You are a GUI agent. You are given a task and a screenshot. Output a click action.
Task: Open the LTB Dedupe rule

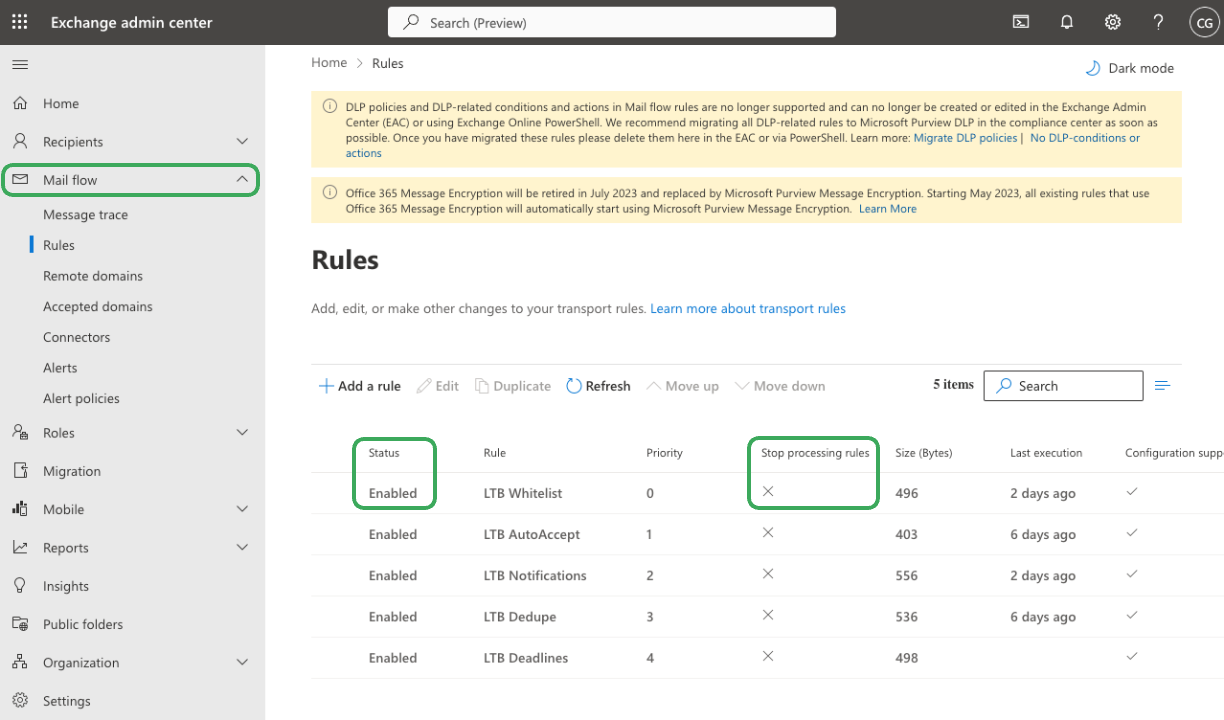[519, 617]
